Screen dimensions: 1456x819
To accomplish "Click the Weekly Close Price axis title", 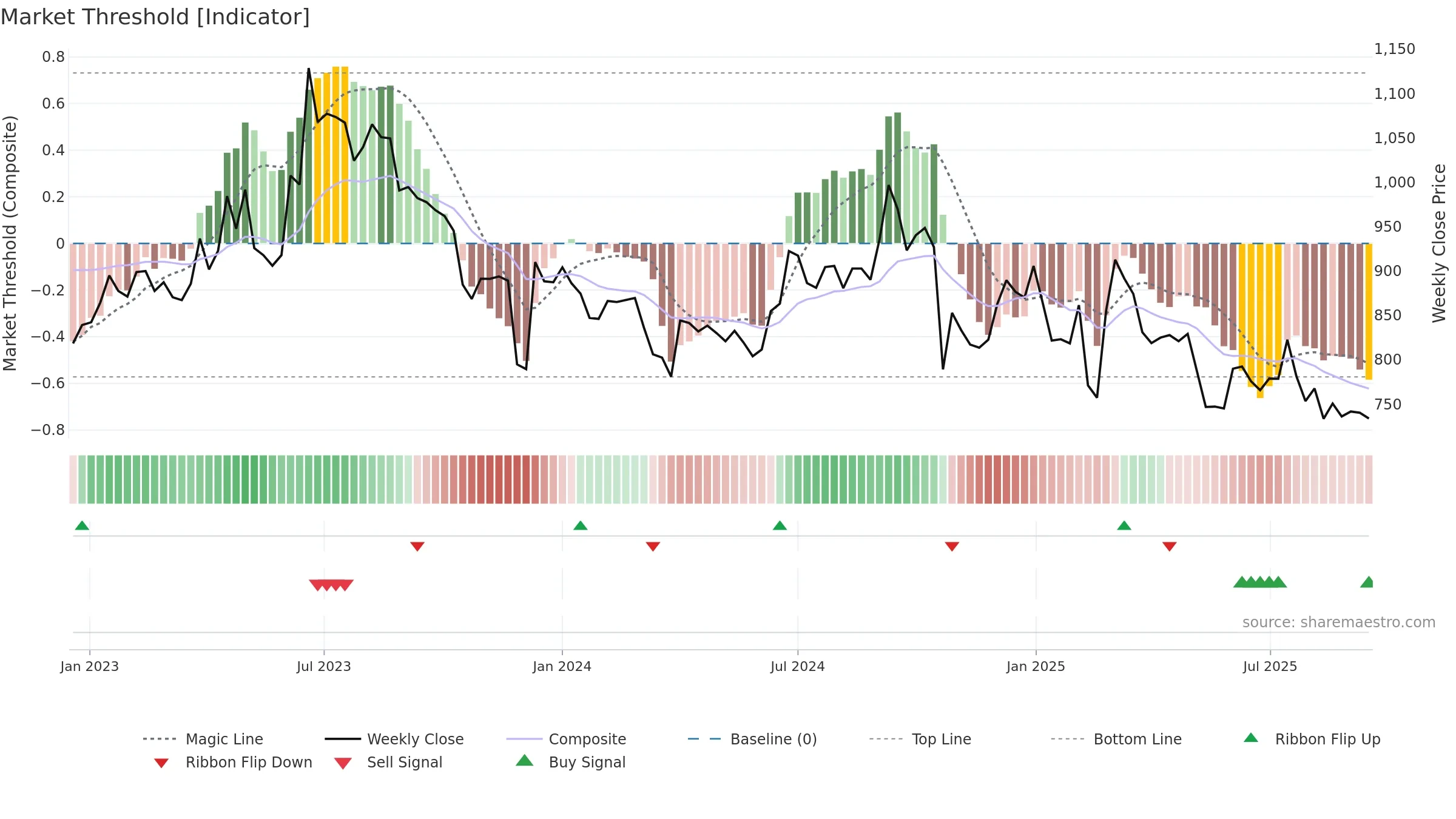I will pos(1439,243).
